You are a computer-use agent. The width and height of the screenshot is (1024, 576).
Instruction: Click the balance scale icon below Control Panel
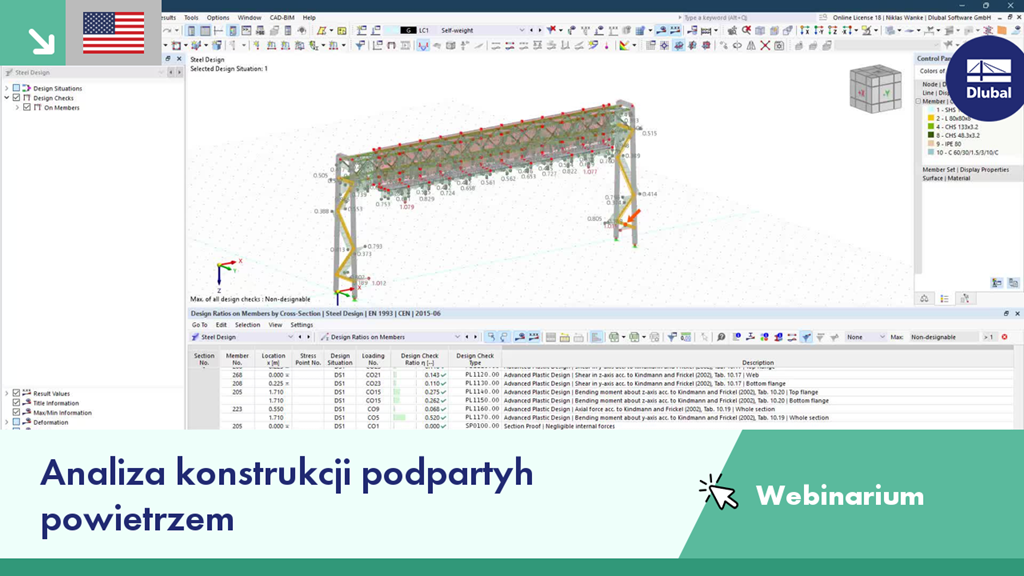click(x=924, y=298)
